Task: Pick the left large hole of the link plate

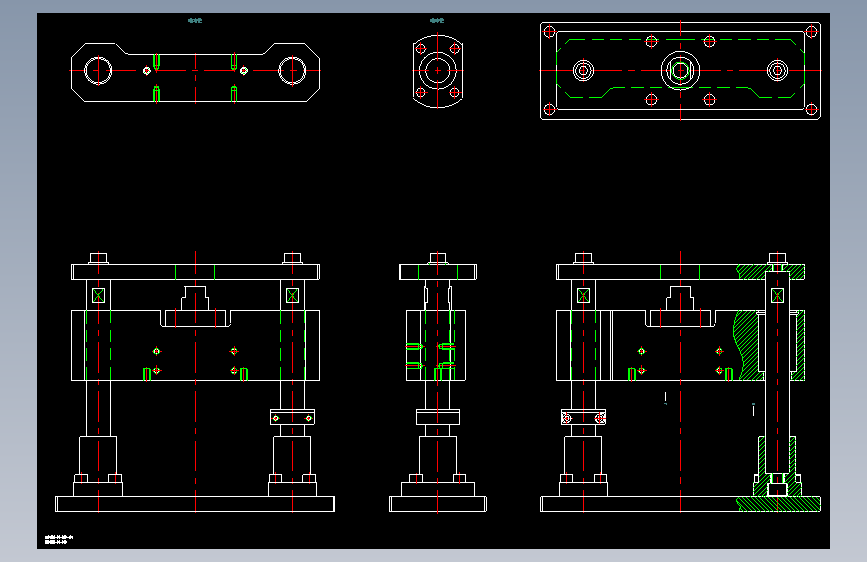Action: tap(98, 71)
